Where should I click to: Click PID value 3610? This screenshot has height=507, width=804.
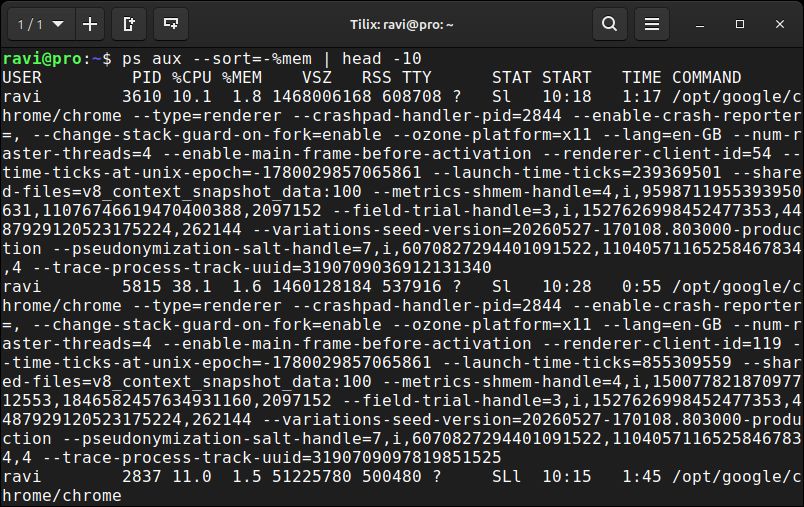[142, 97]
